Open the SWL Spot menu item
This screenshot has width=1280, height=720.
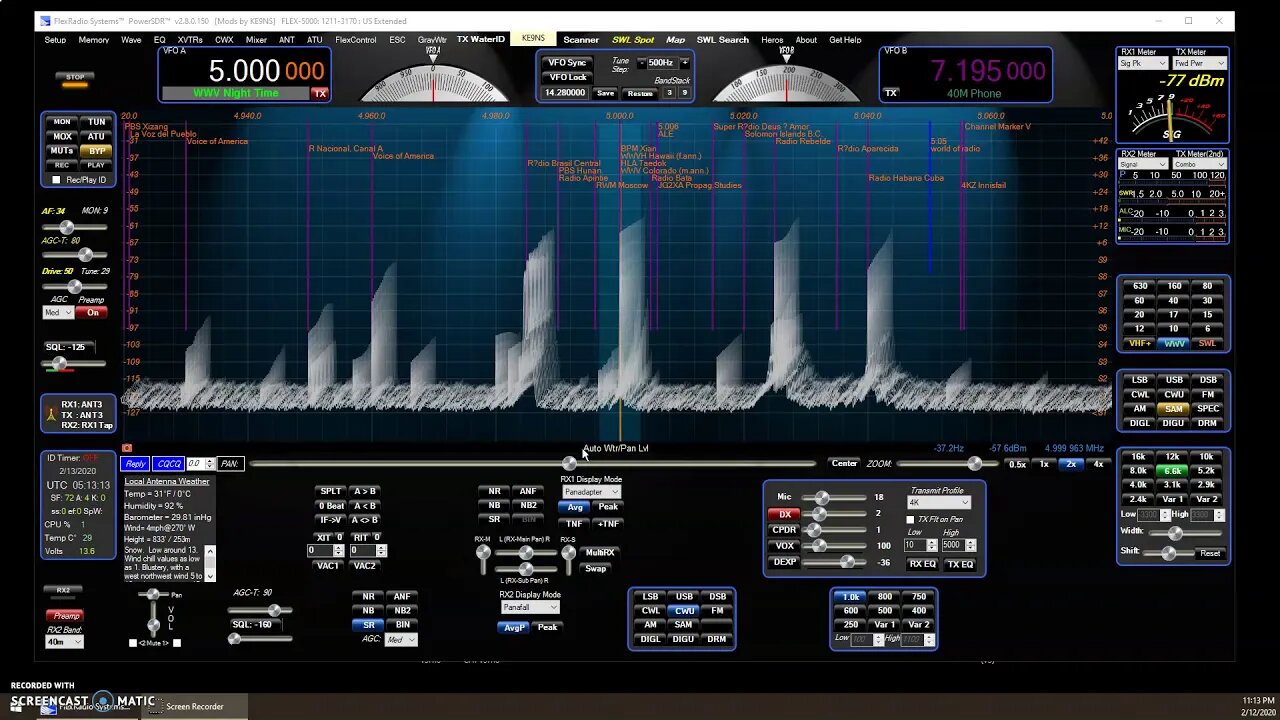(x=633, y=40)
